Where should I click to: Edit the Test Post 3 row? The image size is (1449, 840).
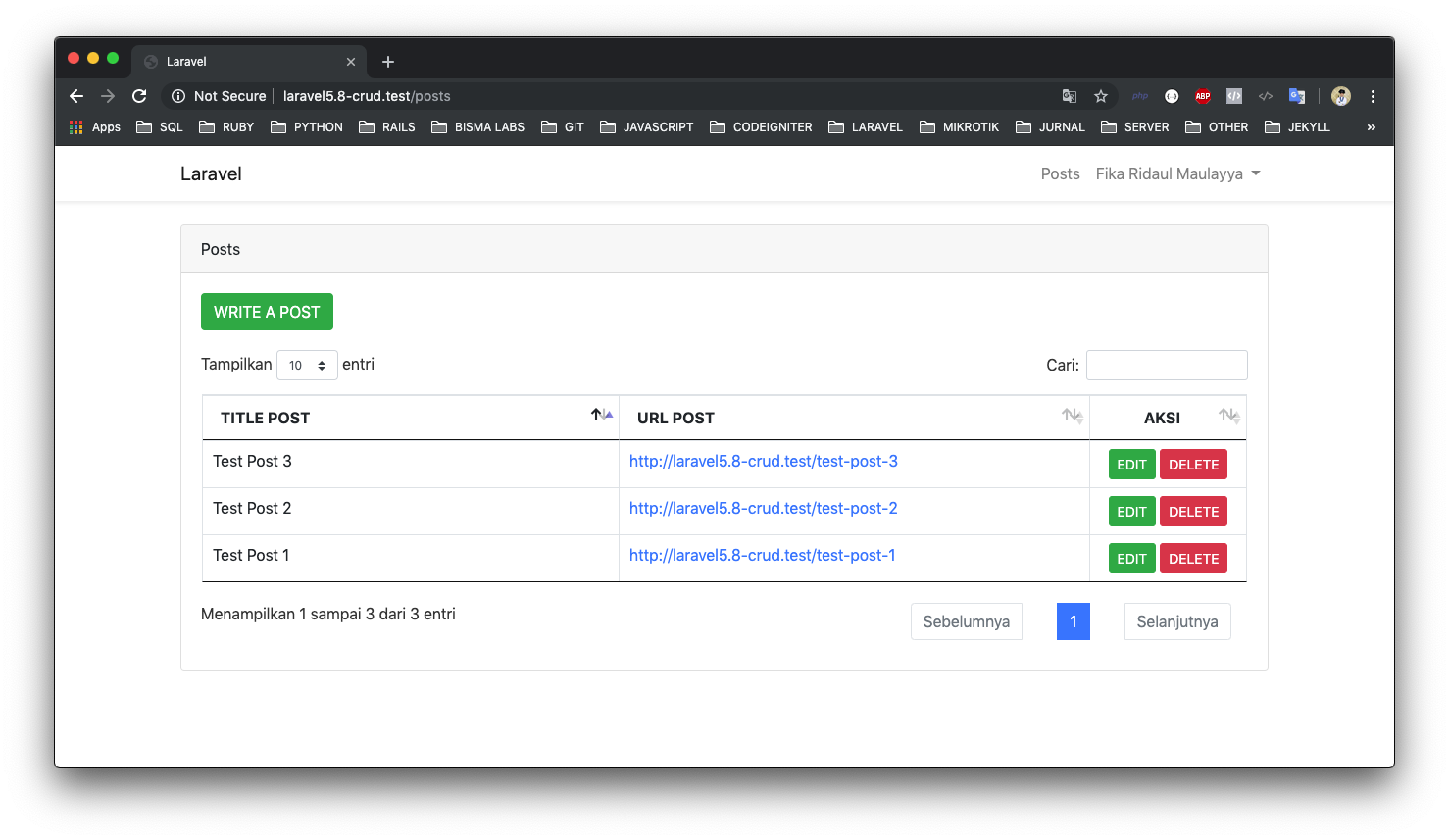pyautogui.click(x=1131, y=465)
